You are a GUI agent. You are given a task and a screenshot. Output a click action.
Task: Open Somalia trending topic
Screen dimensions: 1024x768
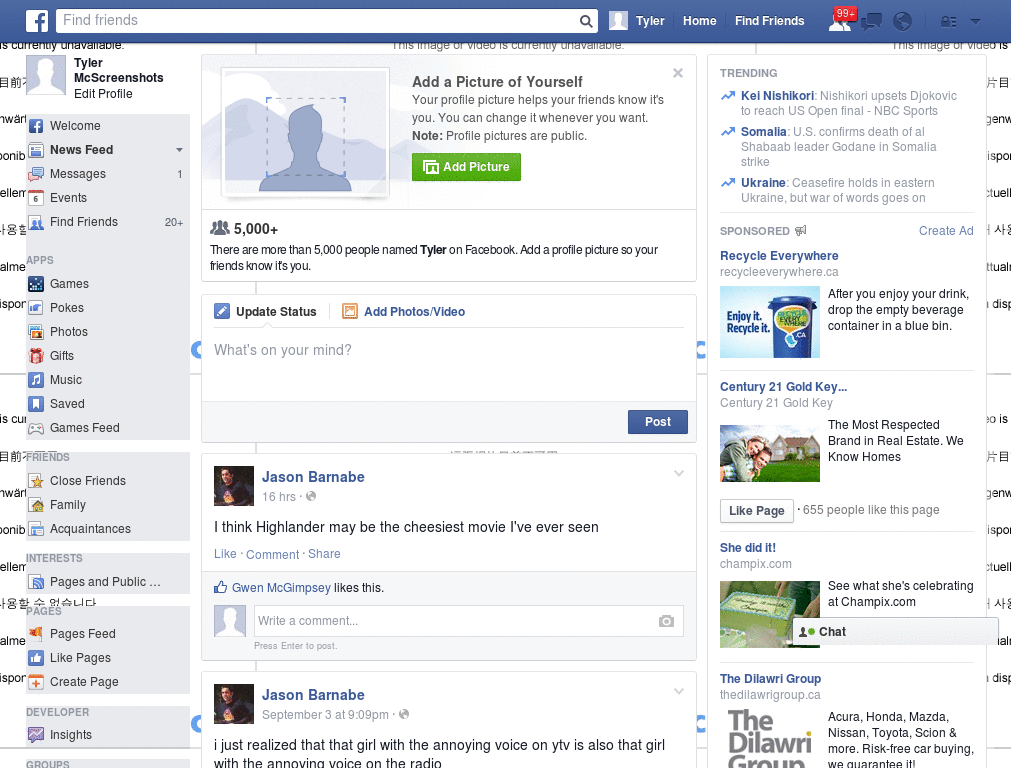pos(763,132)
